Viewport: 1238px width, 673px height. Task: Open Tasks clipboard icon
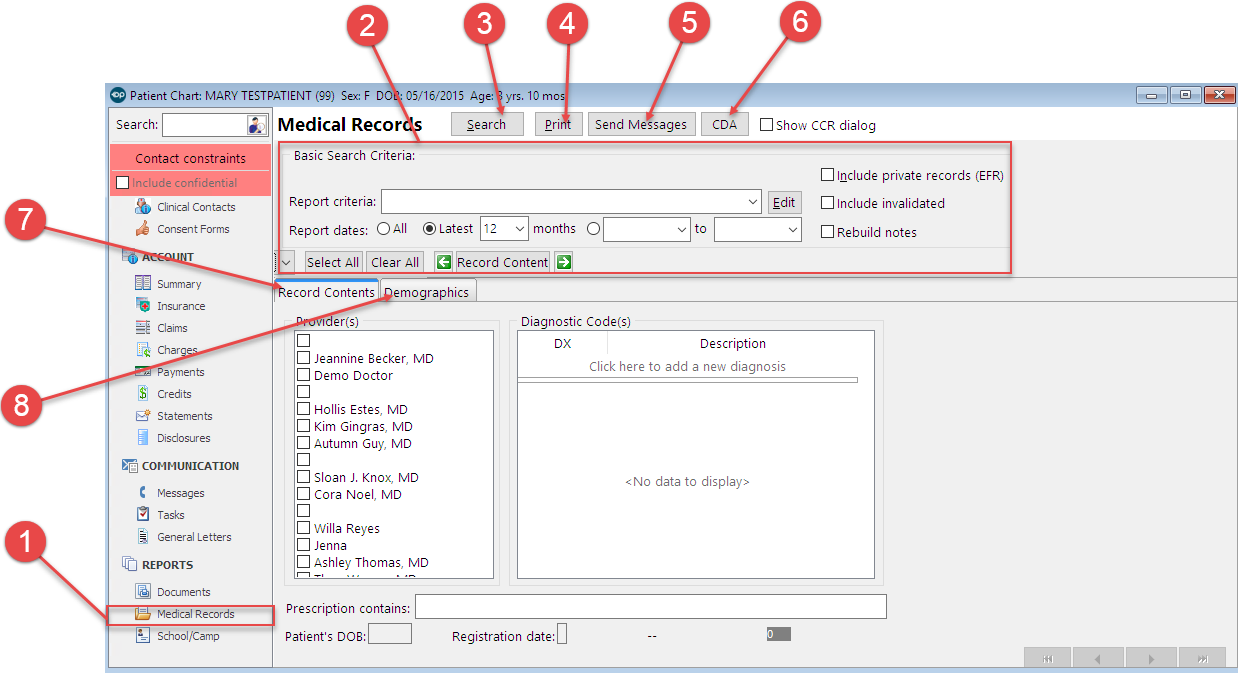point(143,515)
